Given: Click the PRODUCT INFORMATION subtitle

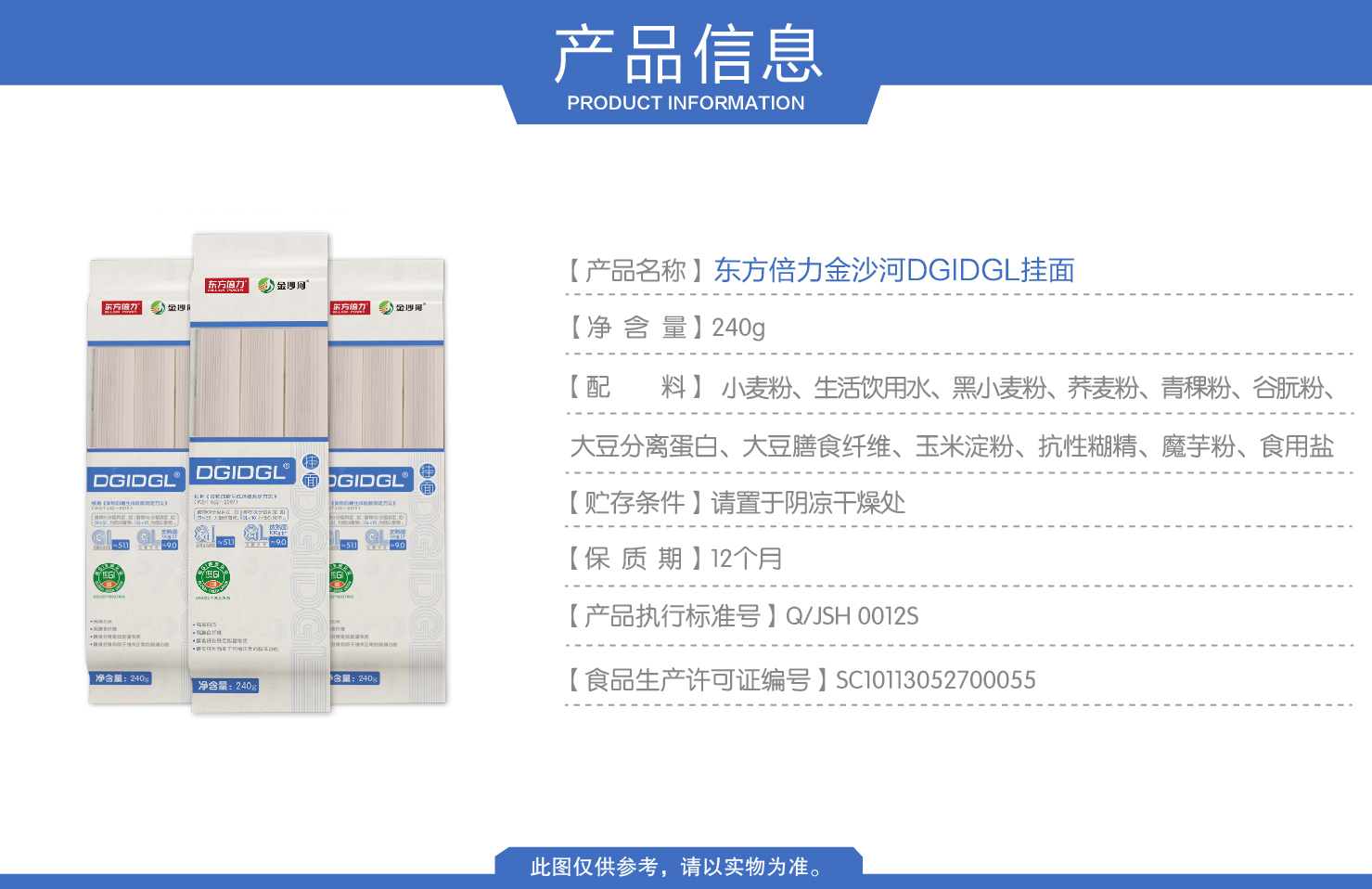Looking at the screenshot, I should (686, 103).
